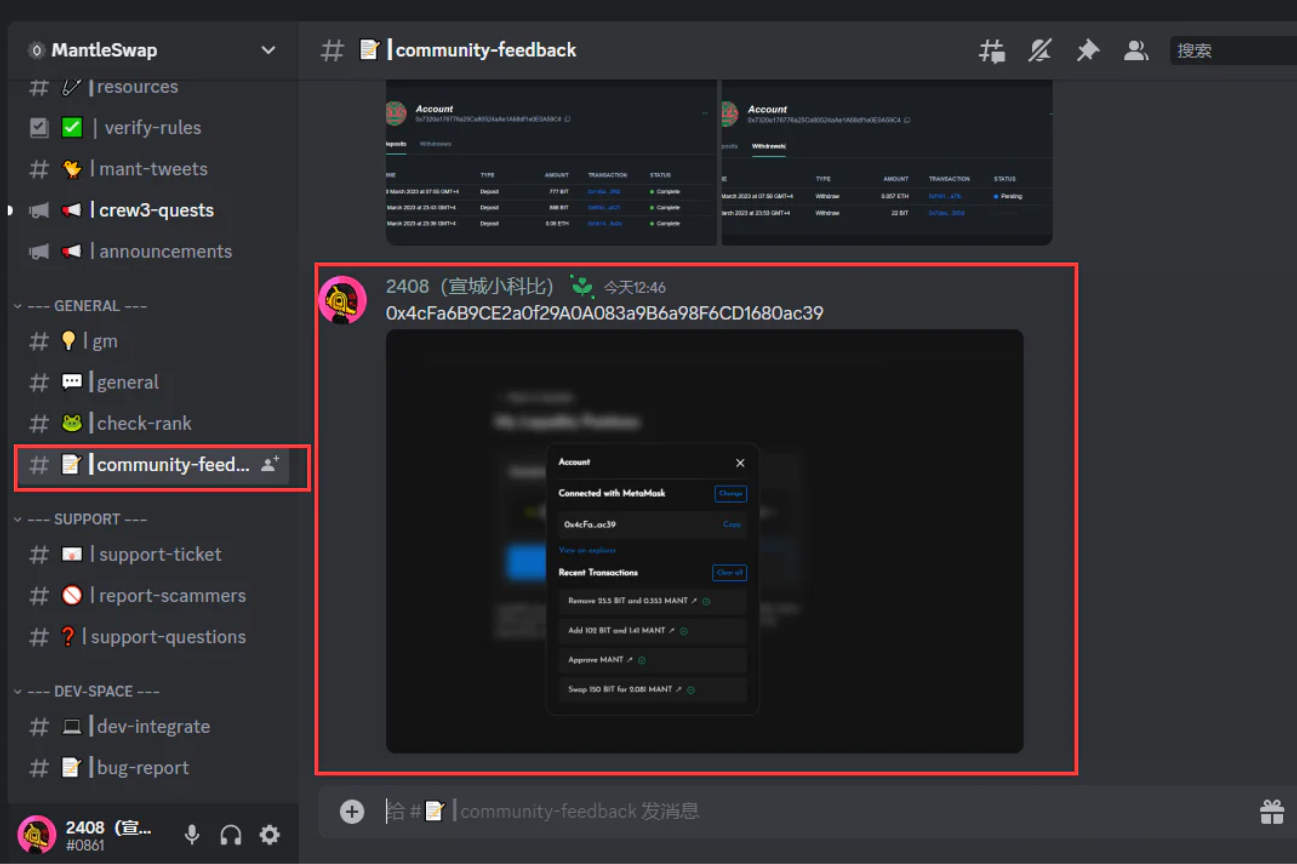1297x864 pixels.
Task: Open the crew3-quests announcement channel
Action: coord(153,210)
